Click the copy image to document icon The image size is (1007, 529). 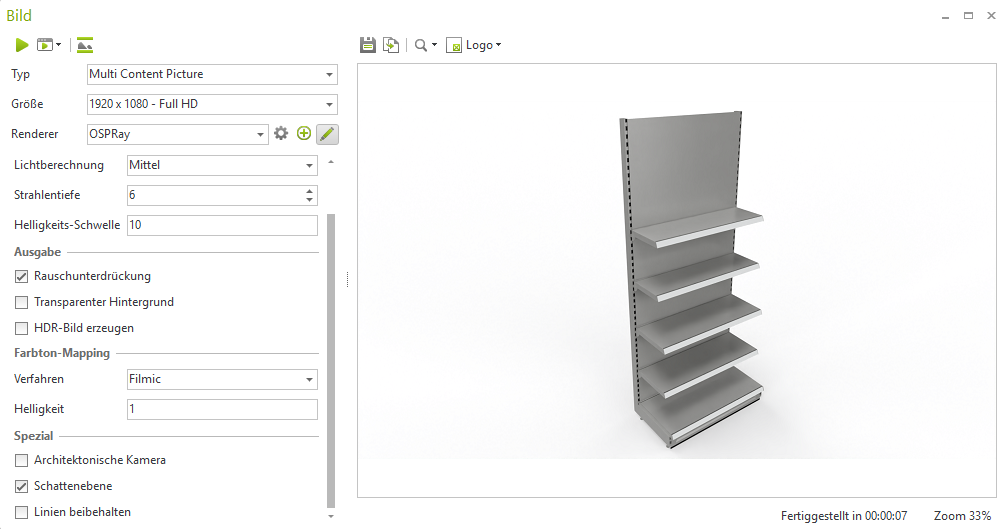pos(391,45)
